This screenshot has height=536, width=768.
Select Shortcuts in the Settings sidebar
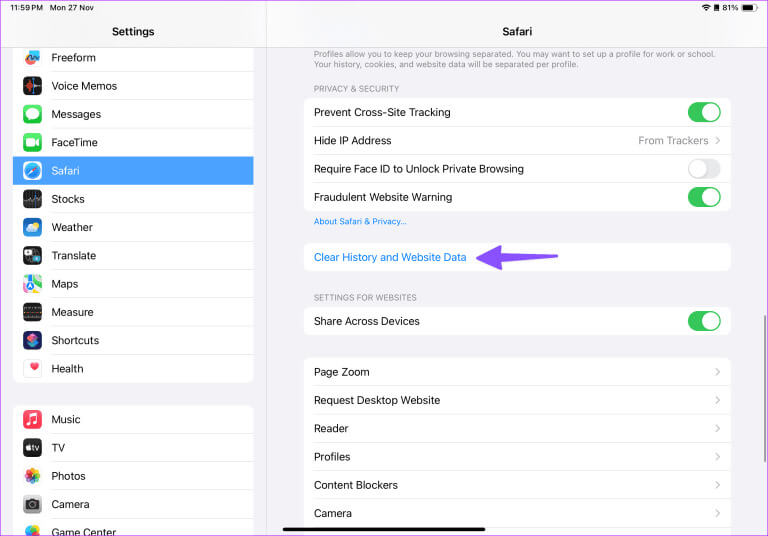tap(133, 341)
